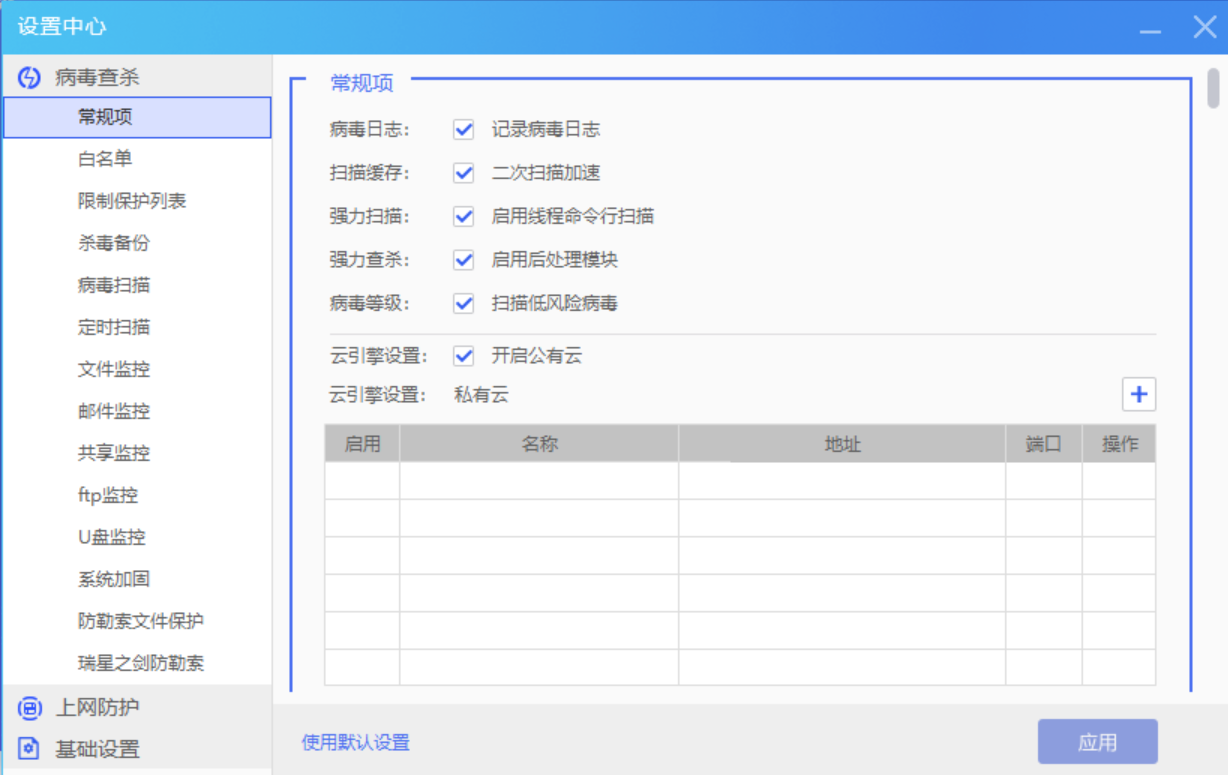The image size is (1228, 775).
Task: Add a private cloud with plus icon
Action: pos(1138,394)
